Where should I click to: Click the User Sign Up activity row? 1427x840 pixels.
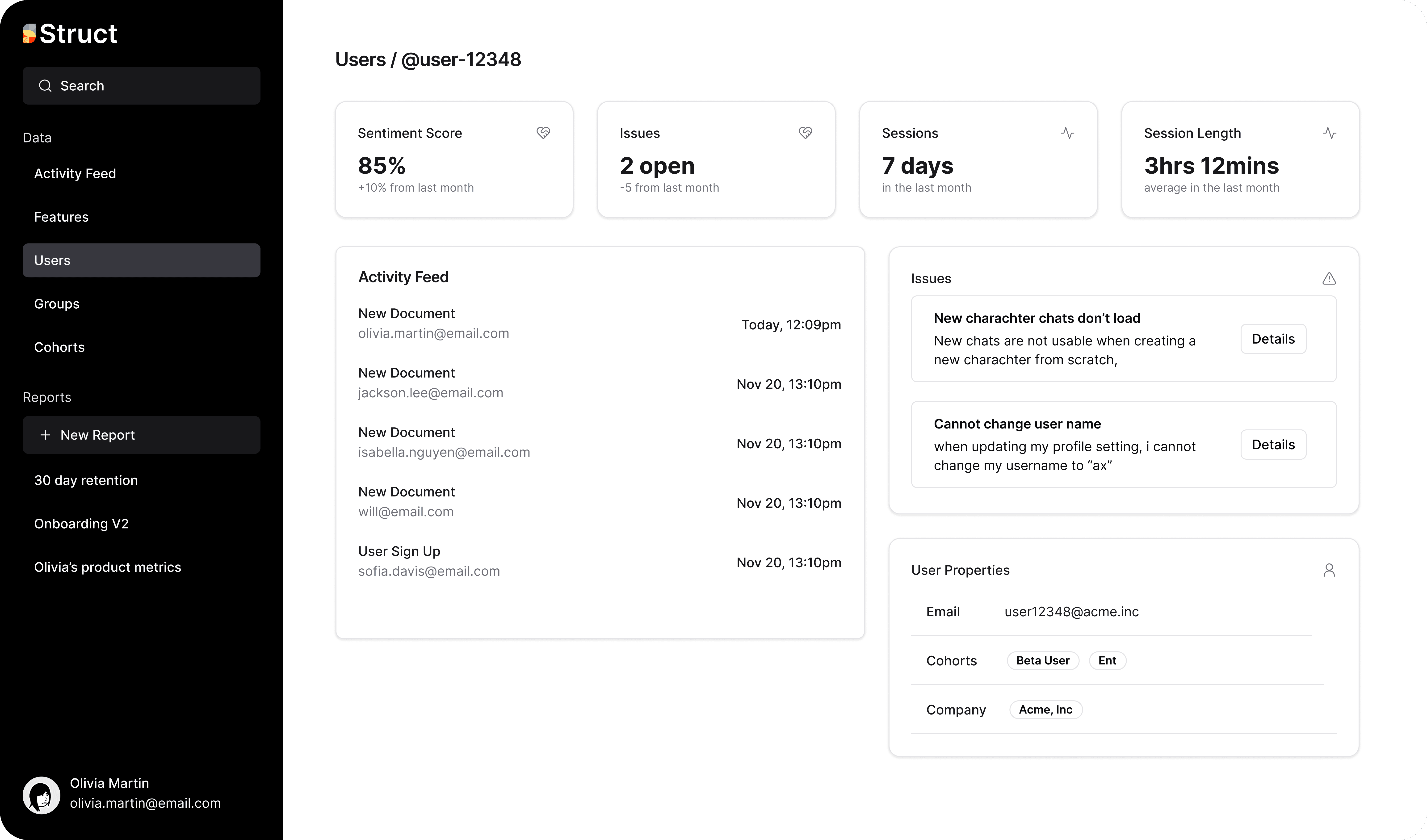point(600,561)
